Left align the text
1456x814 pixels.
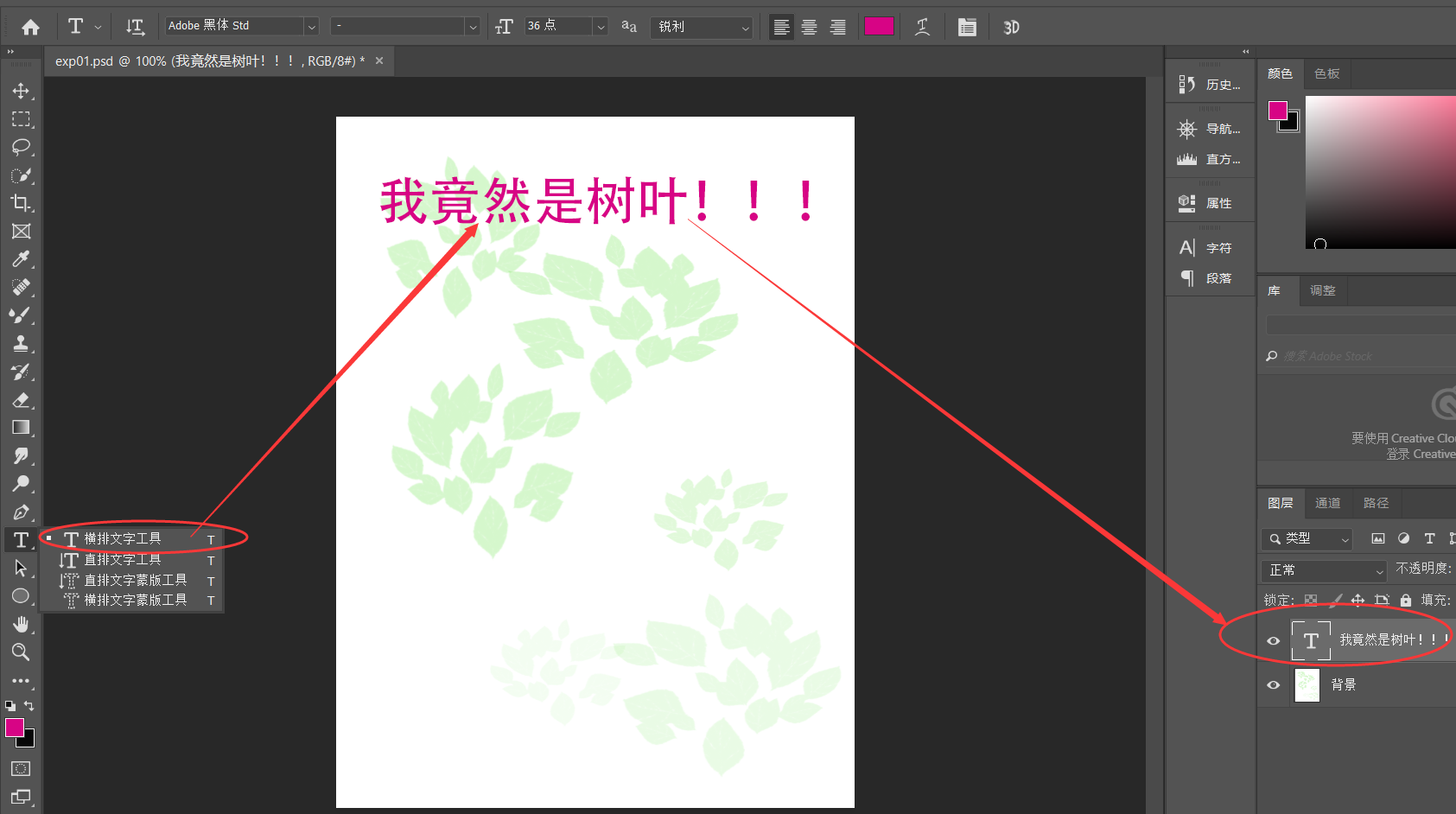(781, 27)
